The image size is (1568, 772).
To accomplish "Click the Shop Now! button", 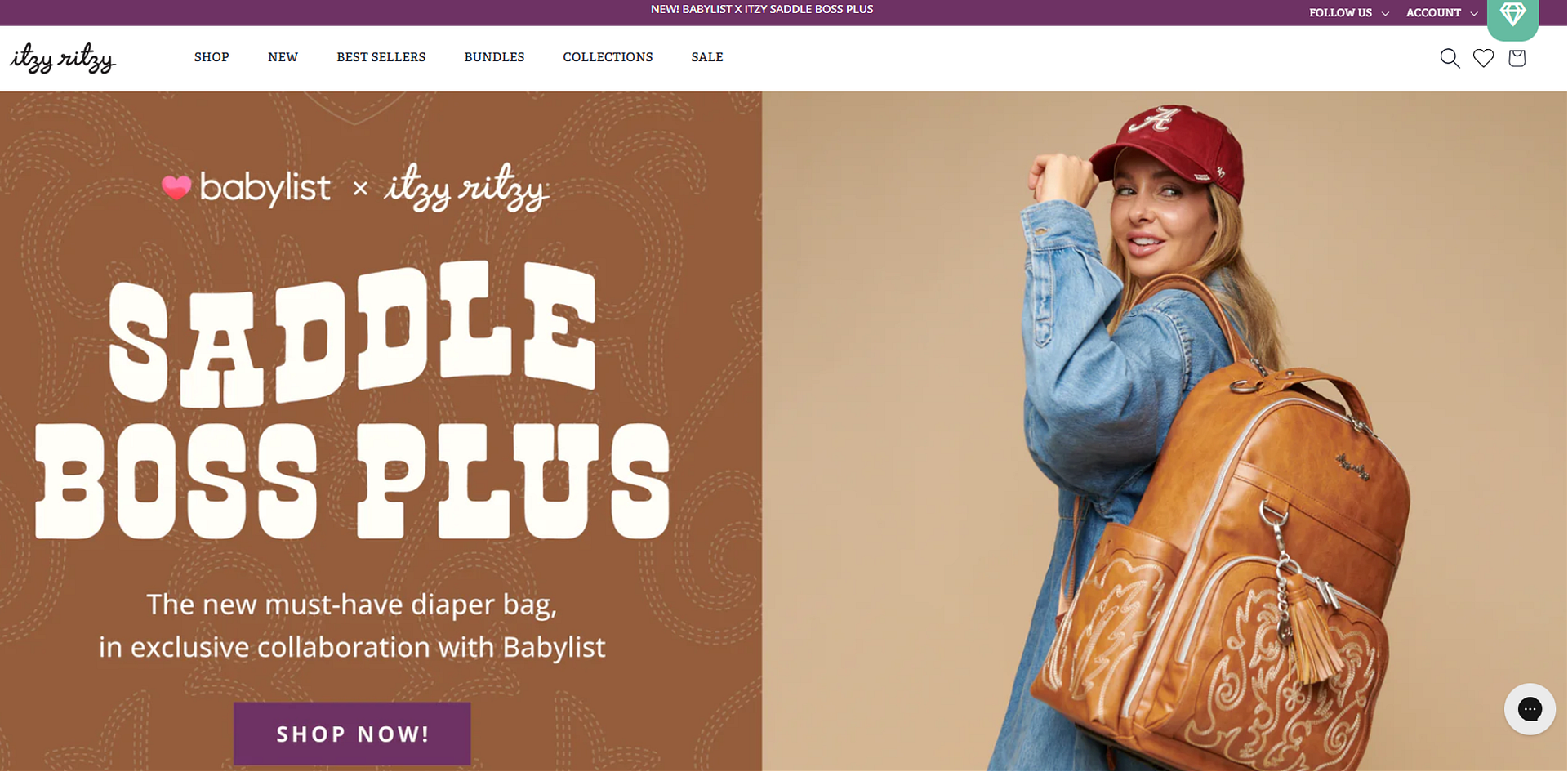I will pyautogui.click(x=352, y=734).
